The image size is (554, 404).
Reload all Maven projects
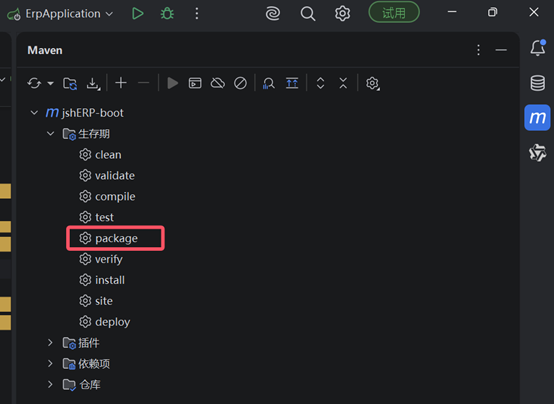34,83
